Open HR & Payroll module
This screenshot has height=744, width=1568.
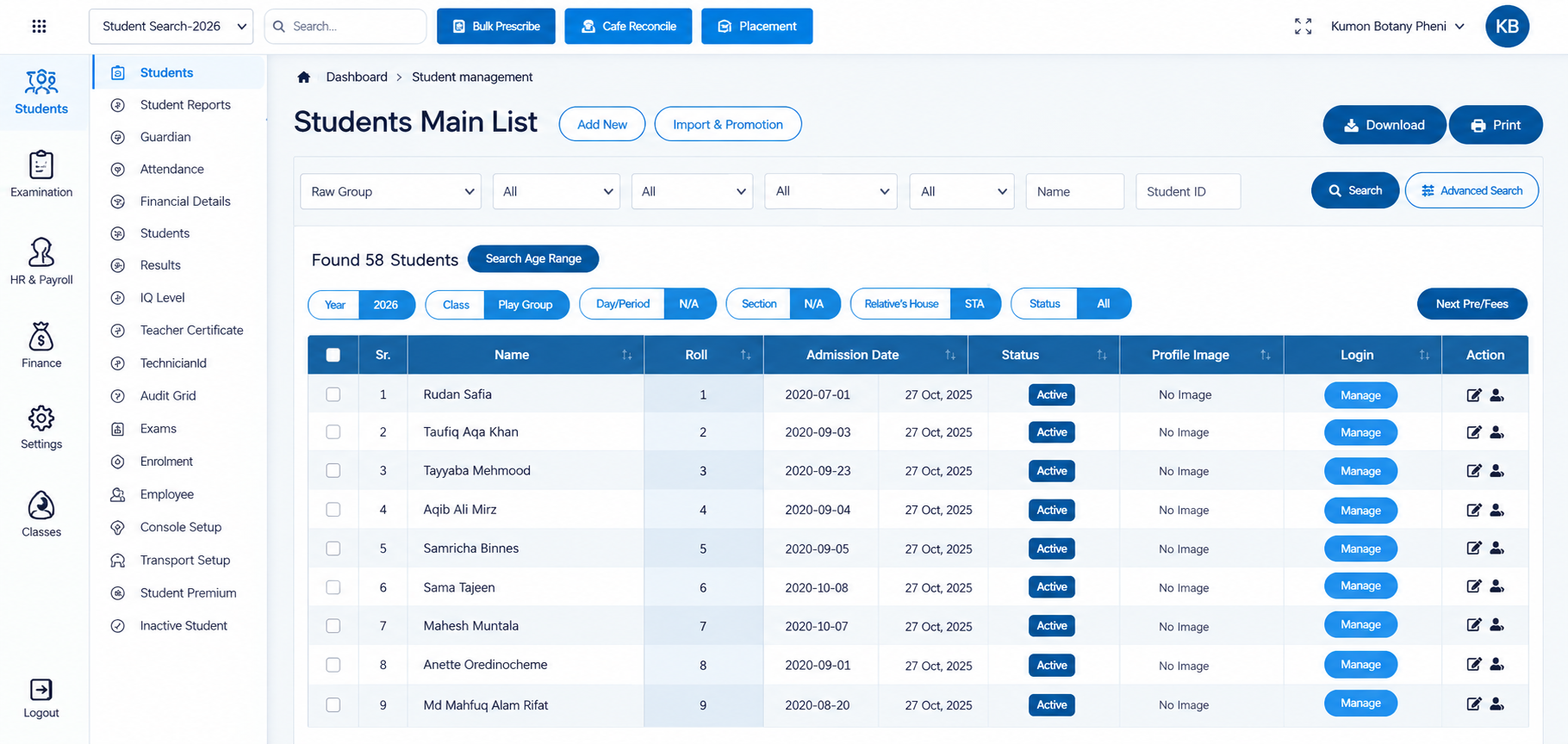[41, 262]
